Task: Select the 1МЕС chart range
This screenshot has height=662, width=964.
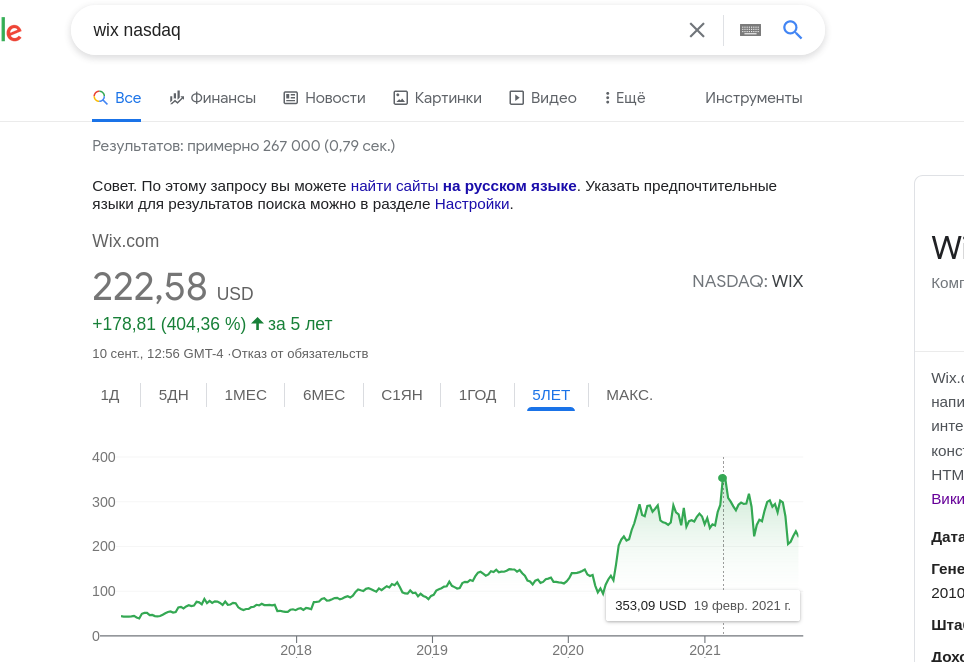Action: point(245,395)
